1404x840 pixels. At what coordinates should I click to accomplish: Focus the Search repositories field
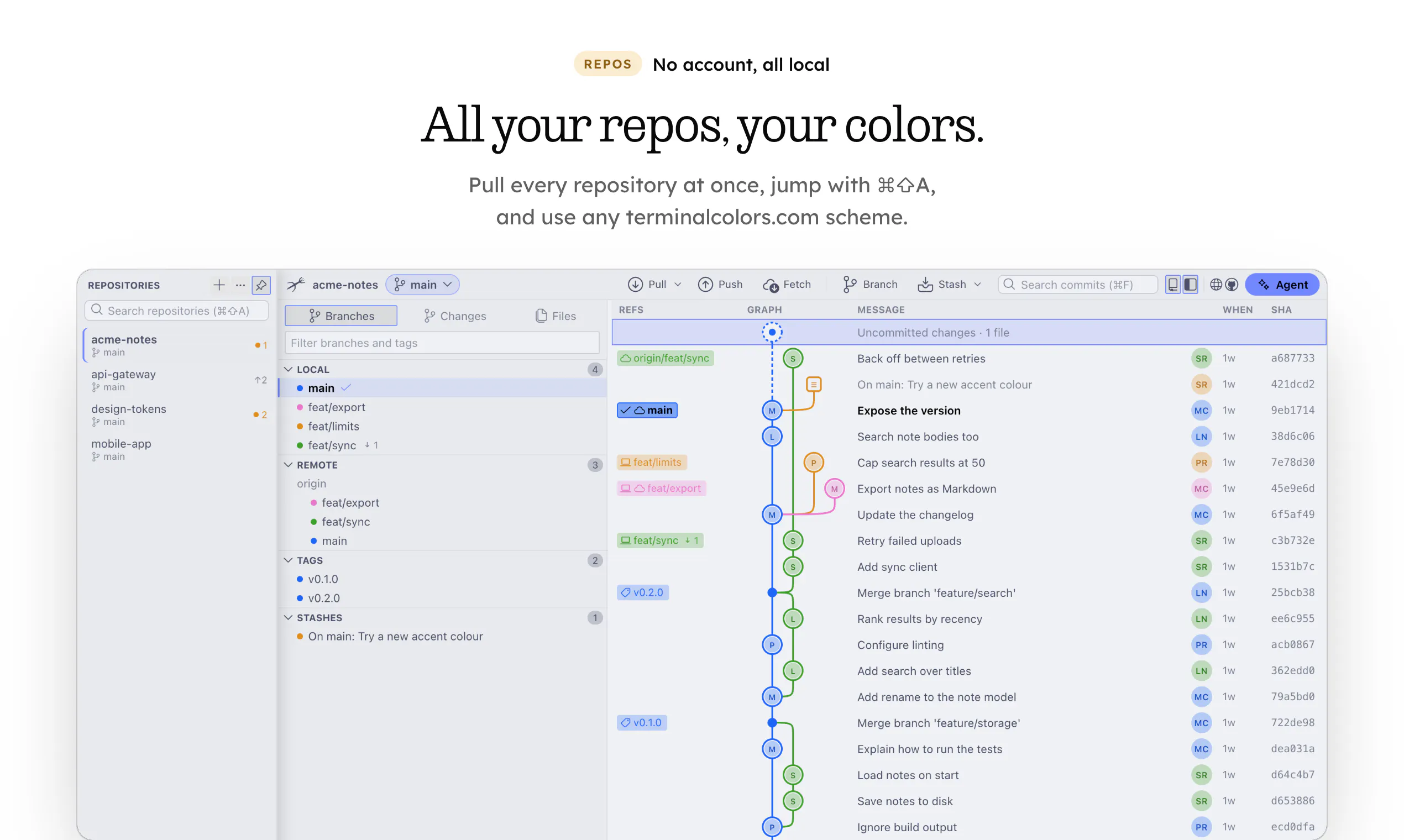(x=176, y=311)
